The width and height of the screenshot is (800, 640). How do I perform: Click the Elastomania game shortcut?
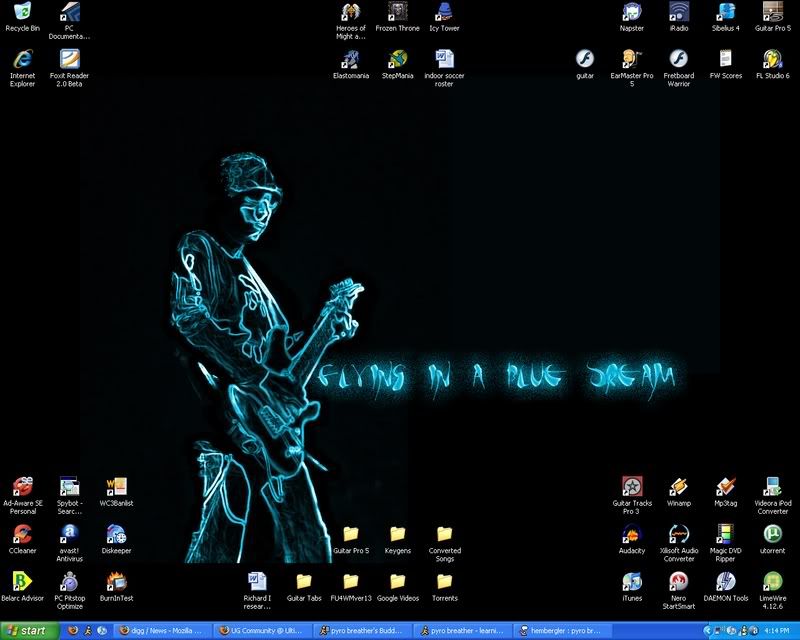coord(351,59)
